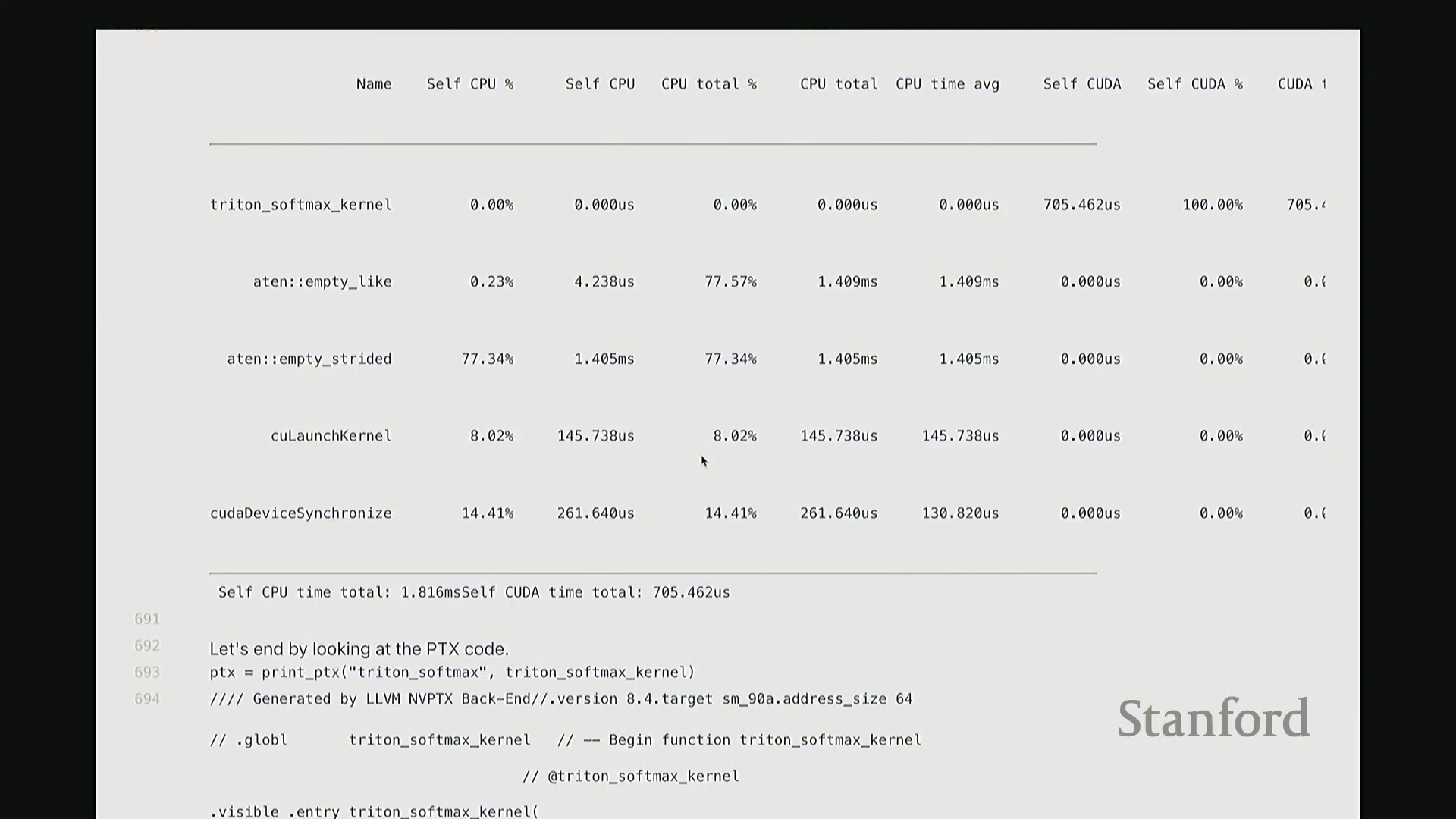Click the 'Self CPU %' column header
The width and height of the screenshot is (1456, 819).
pyautogui.click(x=469, y=84)
